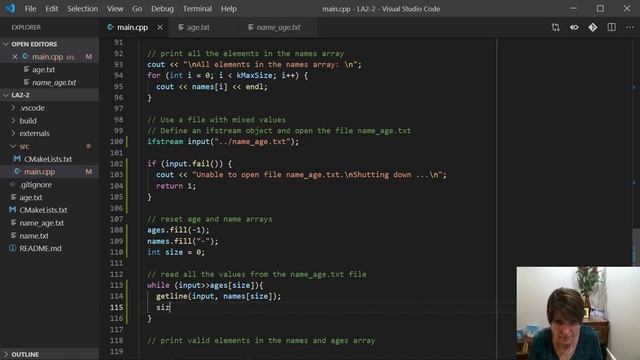Click the open changes eye icon
The image size is (640, 360).
574,27
